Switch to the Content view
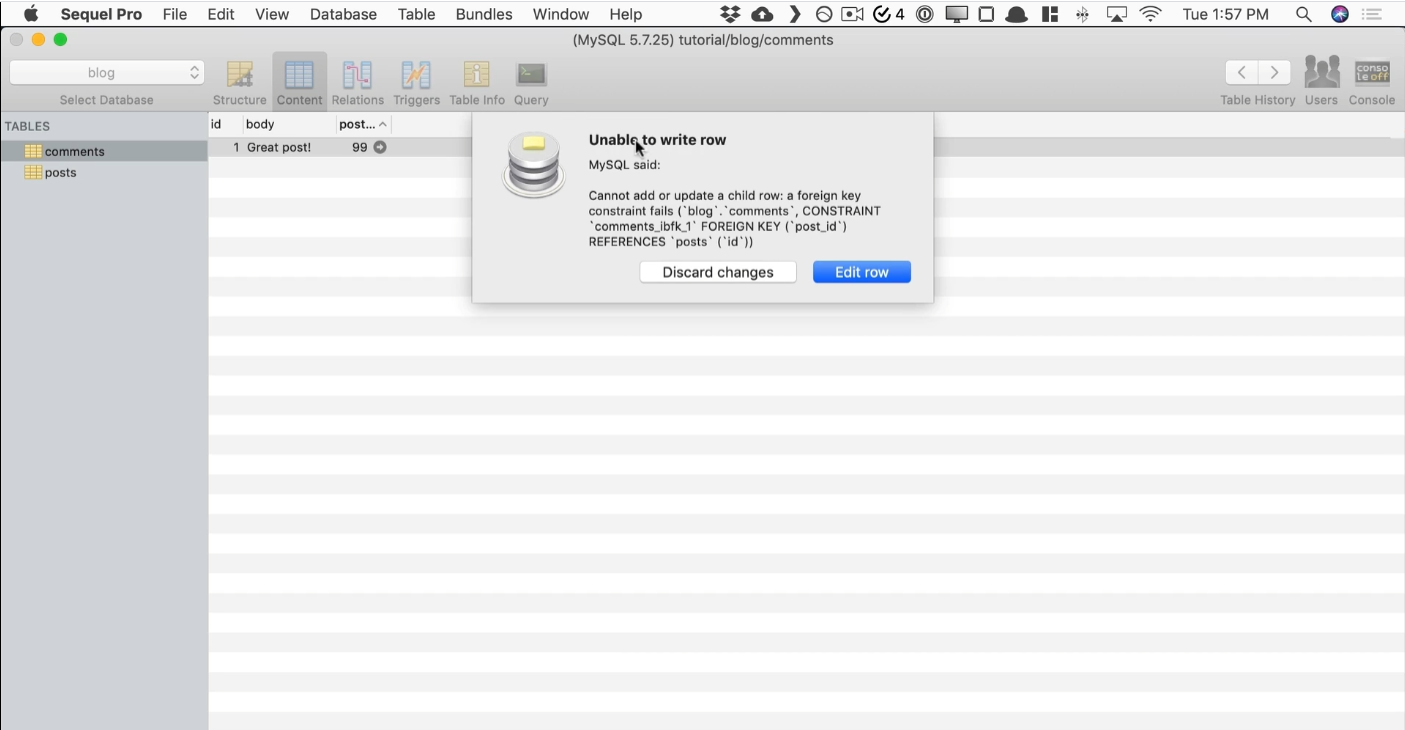Screen dimensions: 1405x730 coord(299,81)
